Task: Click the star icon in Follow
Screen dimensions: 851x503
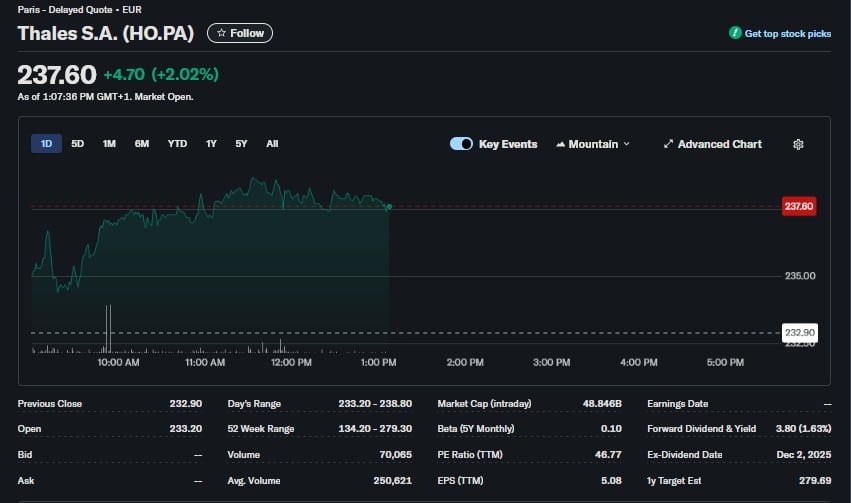Action: pos(221,33)
